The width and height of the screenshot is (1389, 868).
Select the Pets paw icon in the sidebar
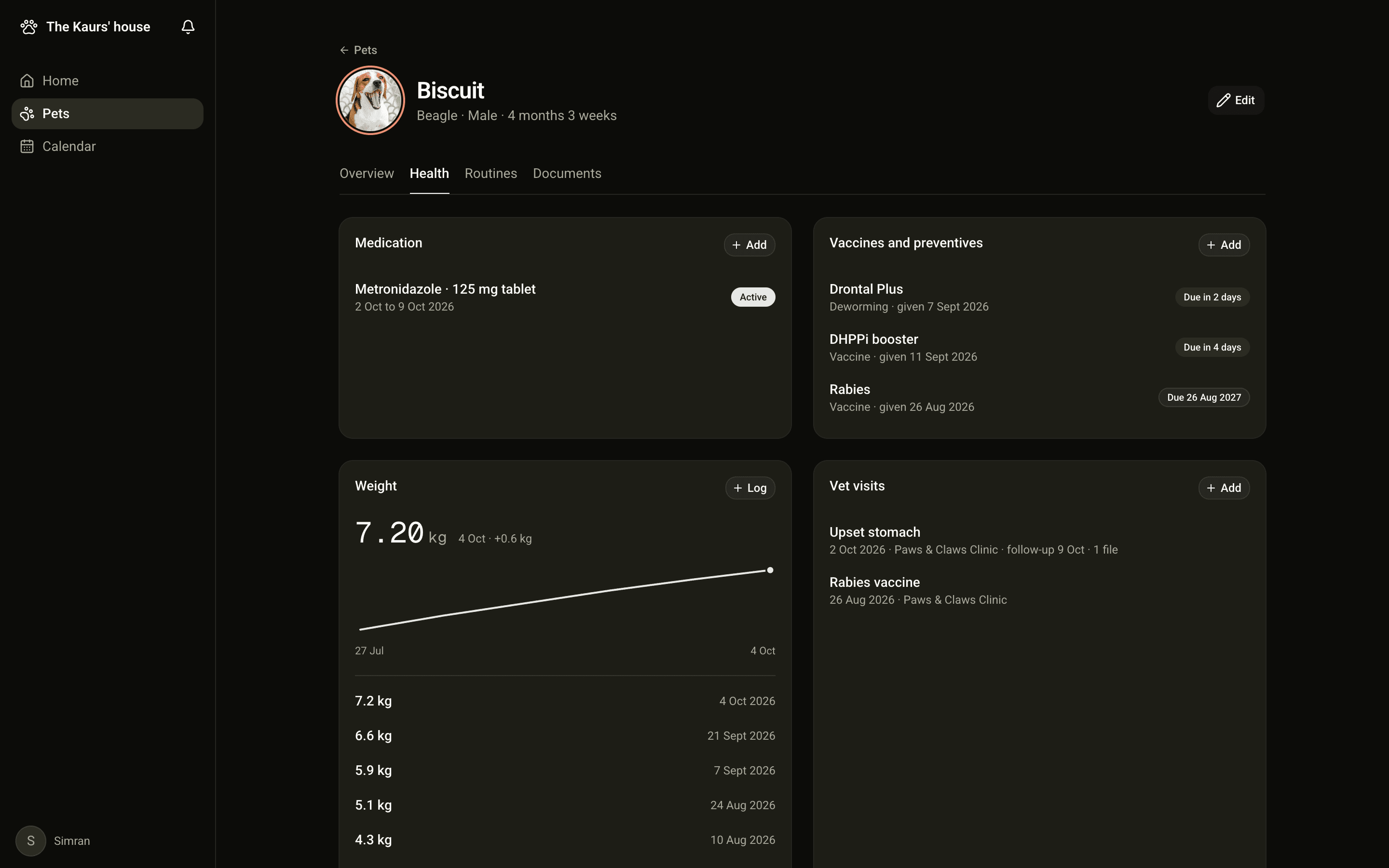27,114
